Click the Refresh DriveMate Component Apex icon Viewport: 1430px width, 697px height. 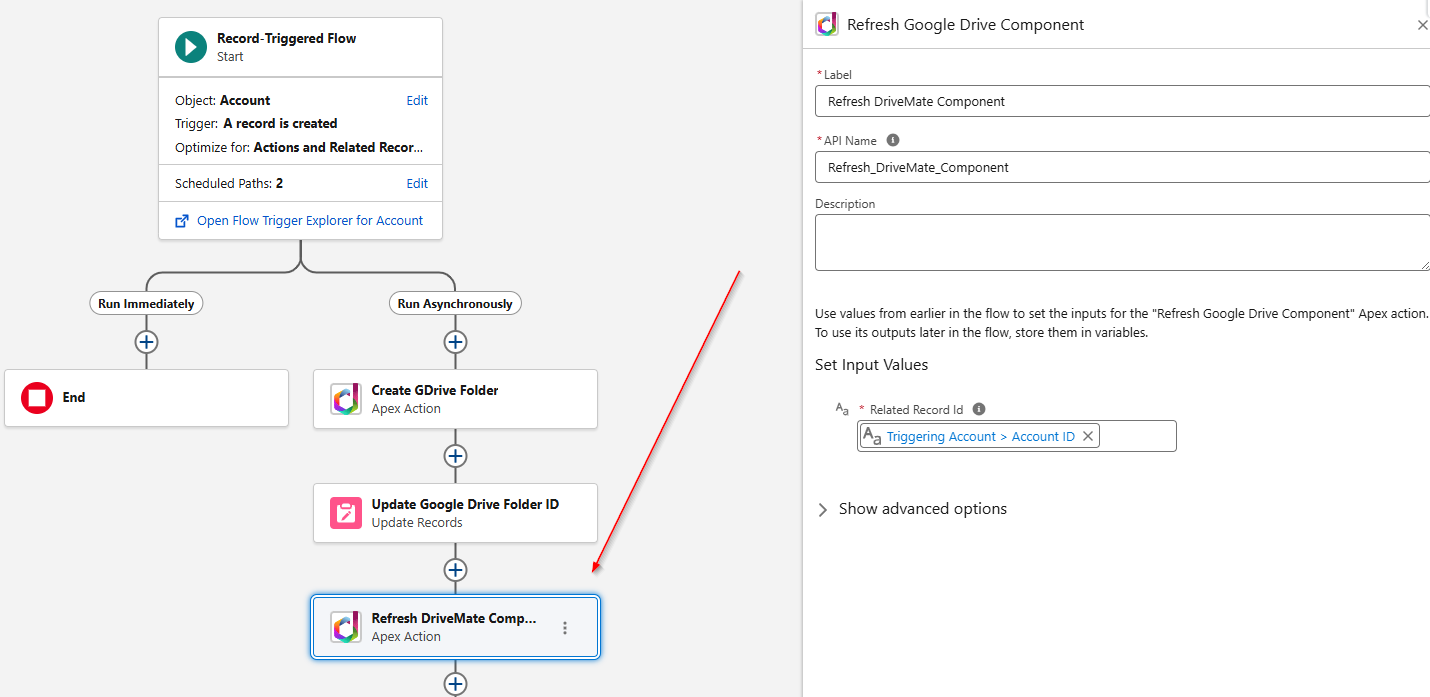tap(345, 627)
